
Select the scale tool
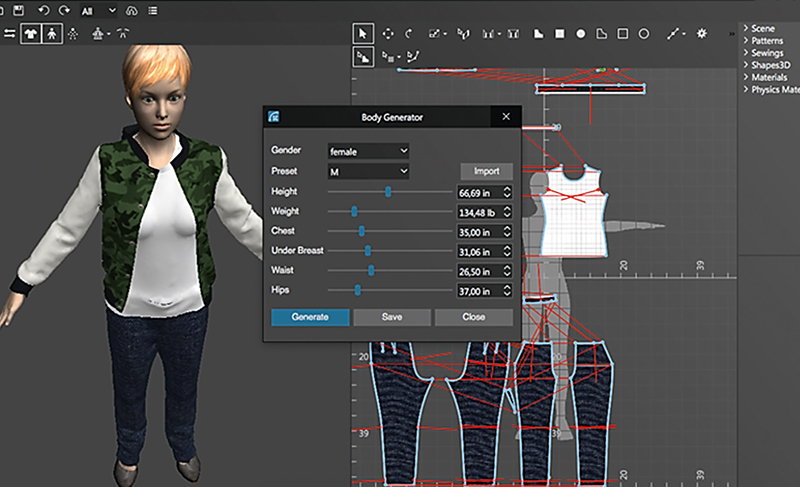434,34
